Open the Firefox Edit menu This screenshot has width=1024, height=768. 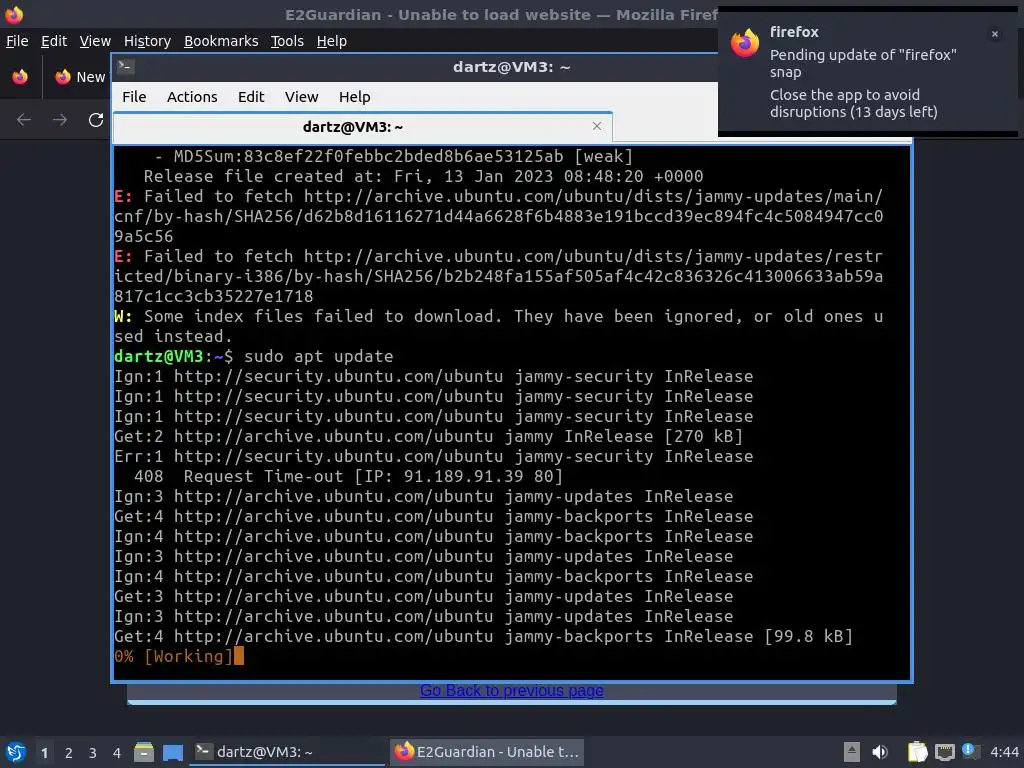[x=54, y=41]
